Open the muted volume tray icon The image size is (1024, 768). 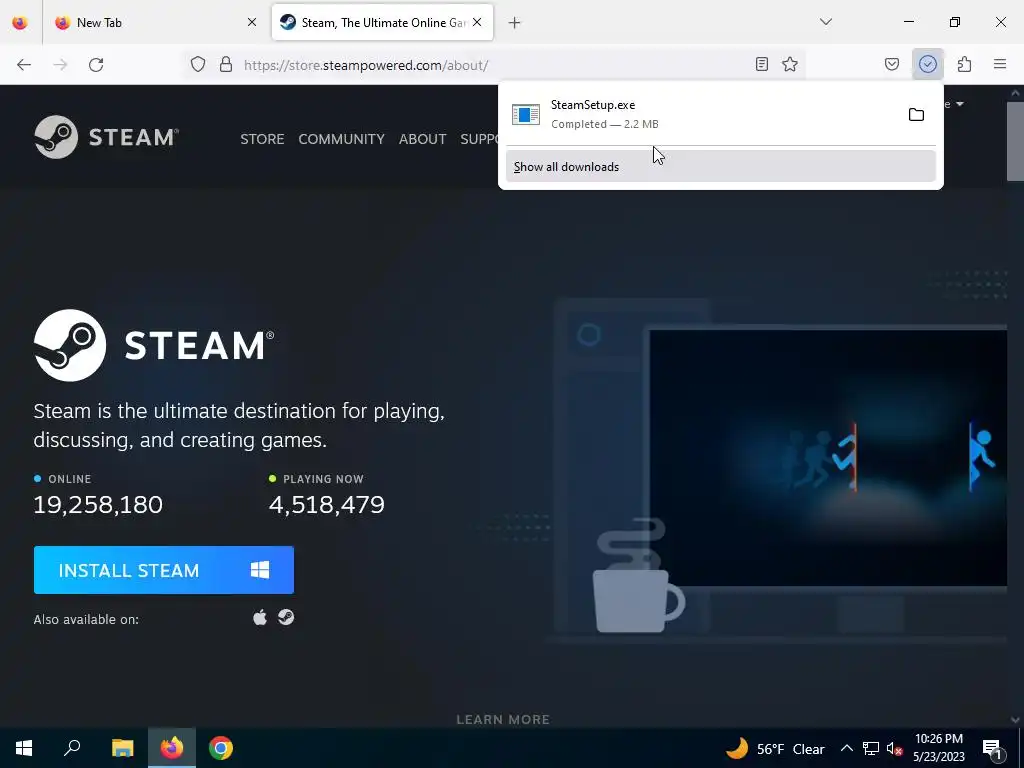(894, 748)
